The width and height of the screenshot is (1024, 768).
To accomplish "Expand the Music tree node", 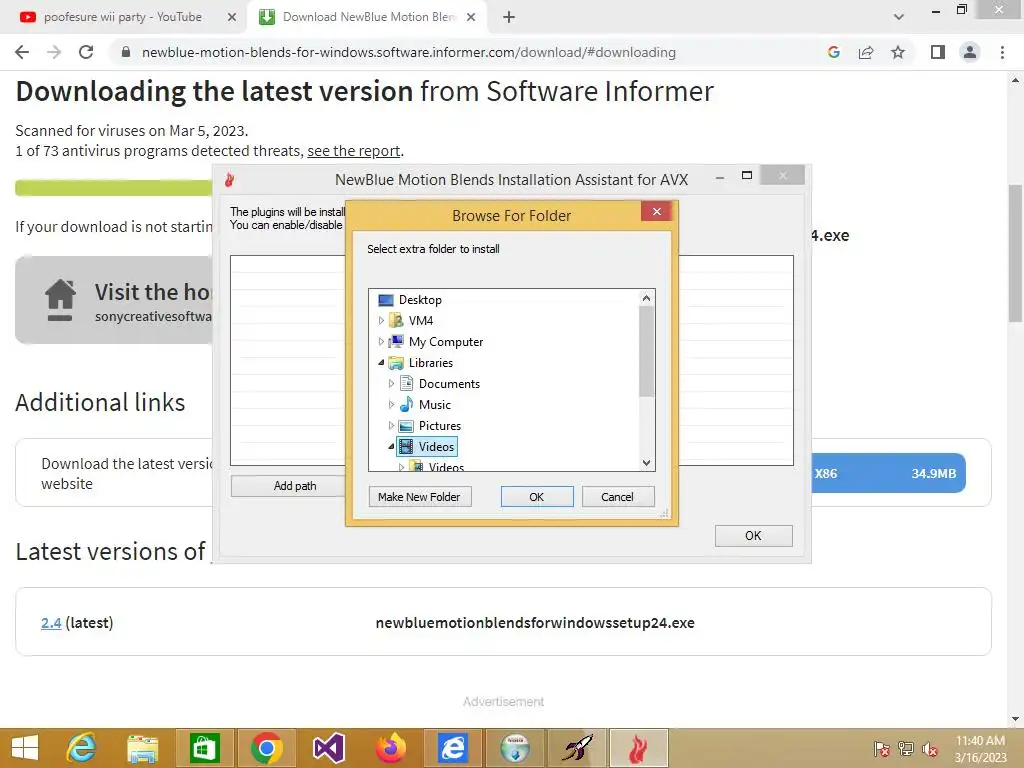I will tap(391, 404).
